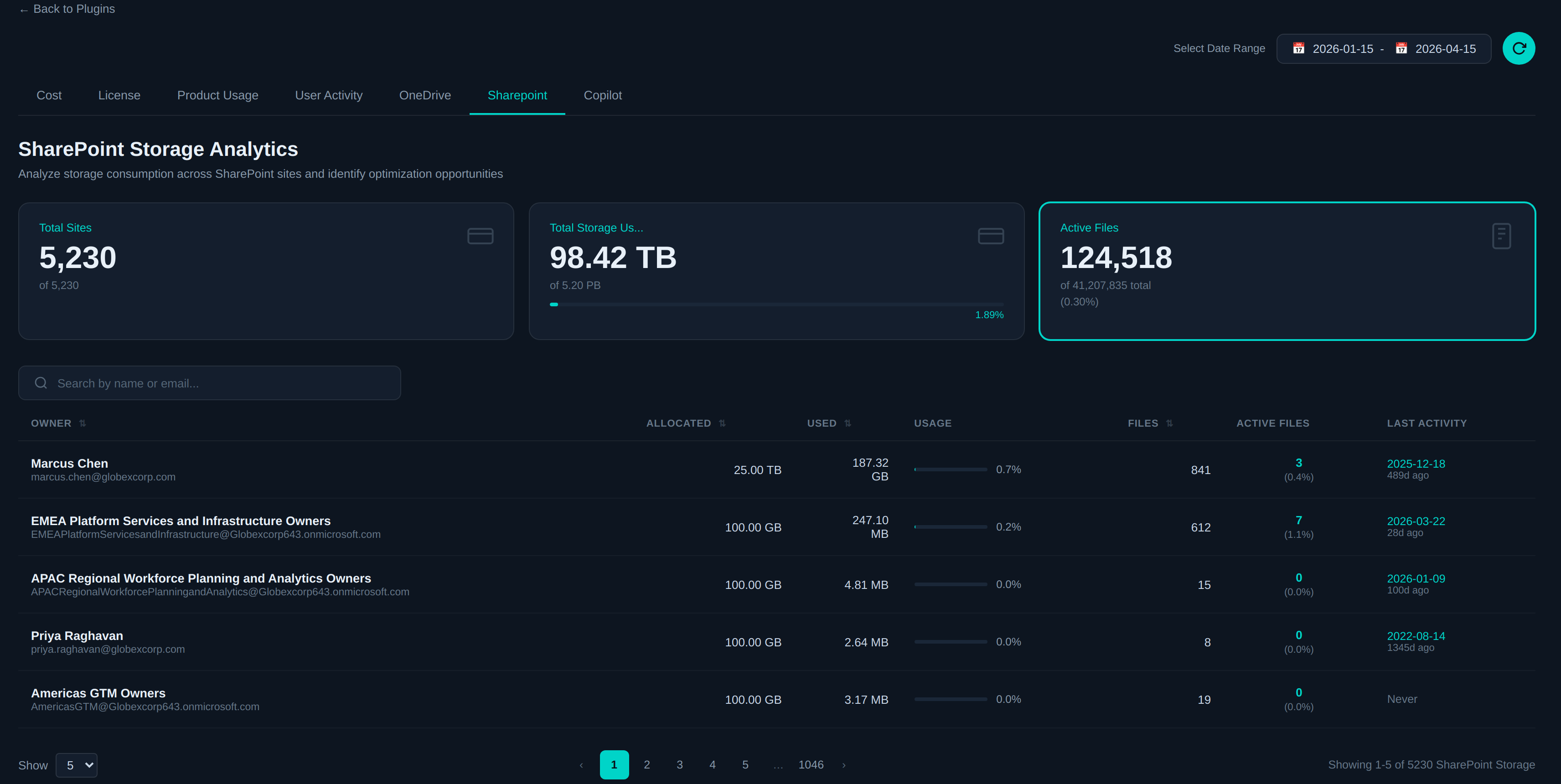Click APAC Regional Workforce Planning and Analytics Owners

pos(201,578)
